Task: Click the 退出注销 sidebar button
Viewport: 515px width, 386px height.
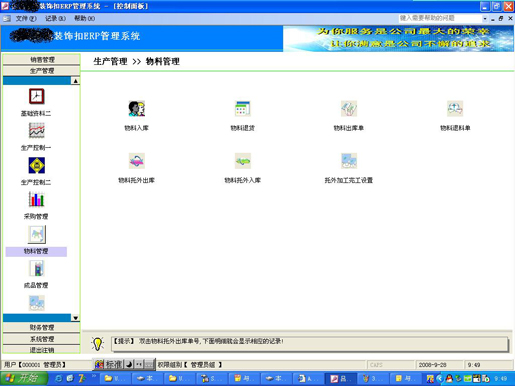Action: coord(41,350)
